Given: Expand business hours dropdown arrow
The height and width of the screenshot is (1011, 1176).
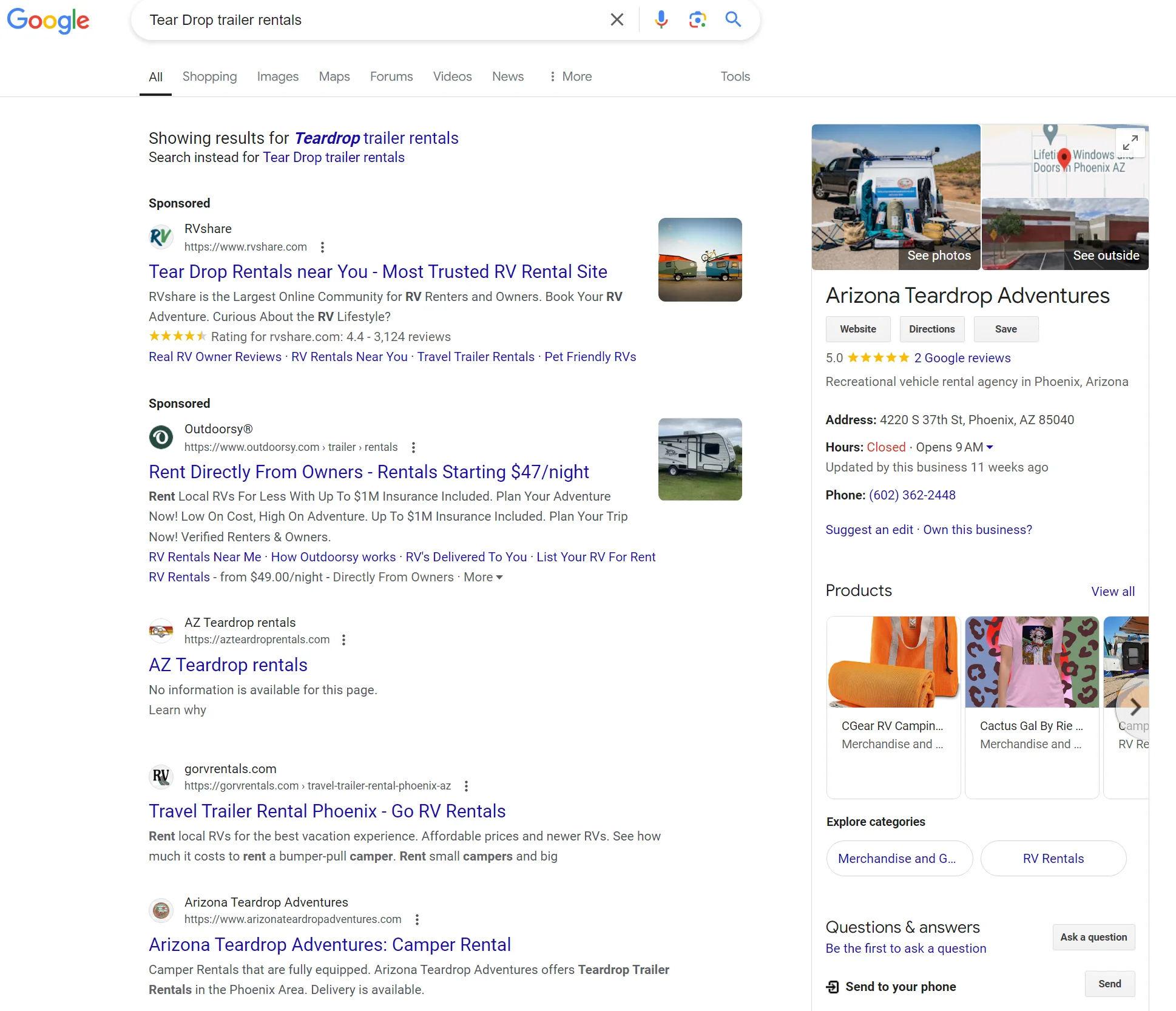Looking at the screenshot, I should click(990, 447).
